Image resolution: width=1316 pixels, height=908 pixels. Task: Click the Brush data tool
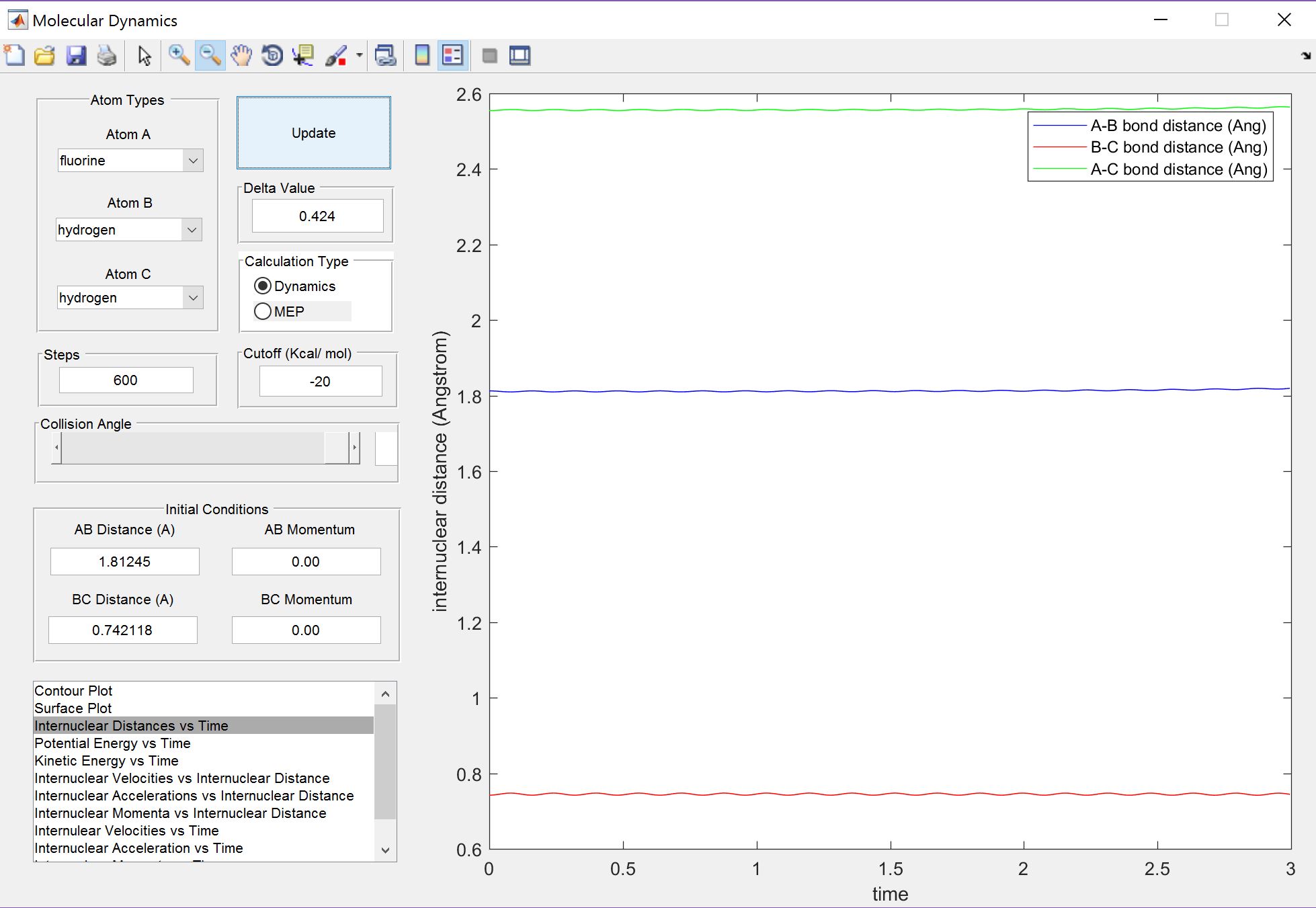pos(335,56)
